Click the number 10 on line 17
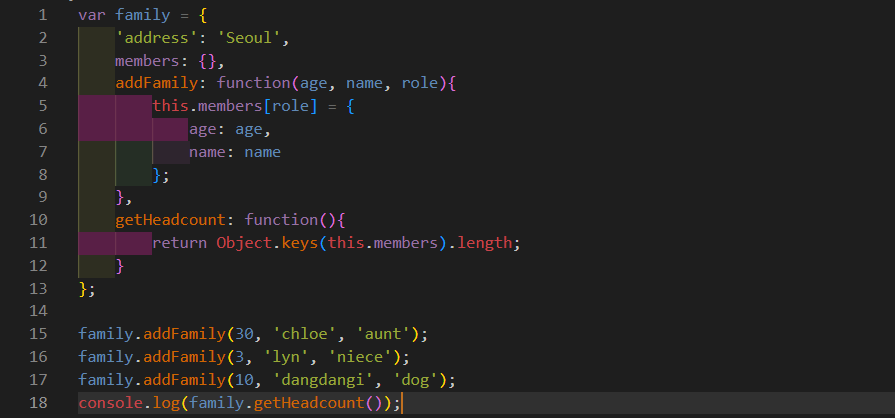Viewport: 895px width, 418px height. pyautogui.click(x=244, y=380)
